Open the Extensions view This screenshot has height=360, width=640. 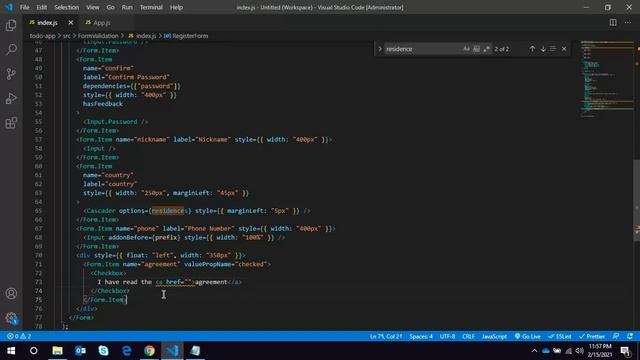[11, 123]
